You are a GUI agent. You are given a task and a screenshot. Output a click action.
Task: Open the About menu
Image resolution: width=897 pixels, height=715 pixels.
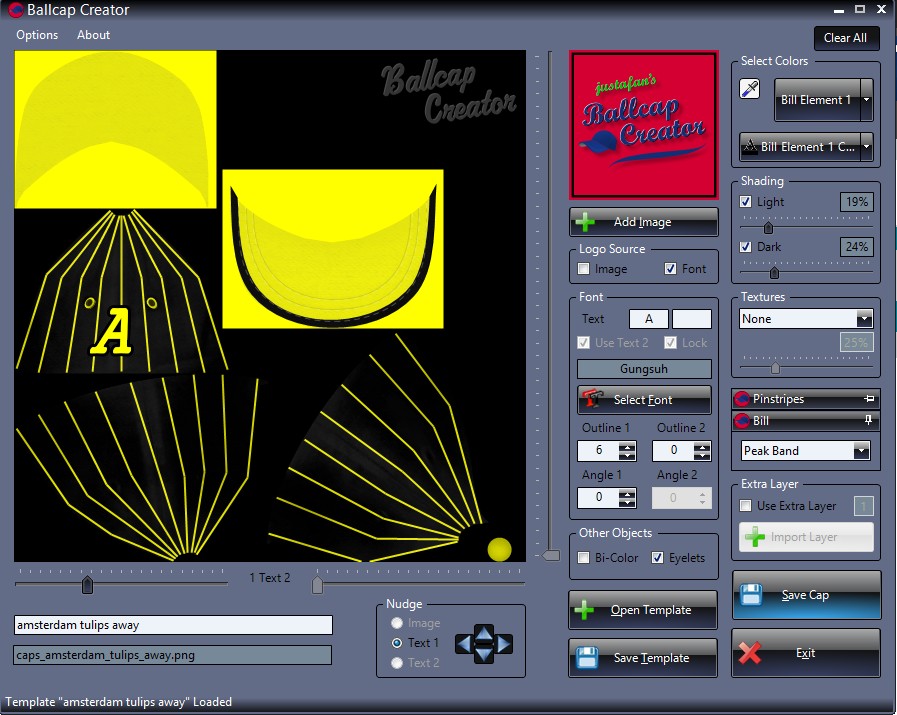coord(94,35)
